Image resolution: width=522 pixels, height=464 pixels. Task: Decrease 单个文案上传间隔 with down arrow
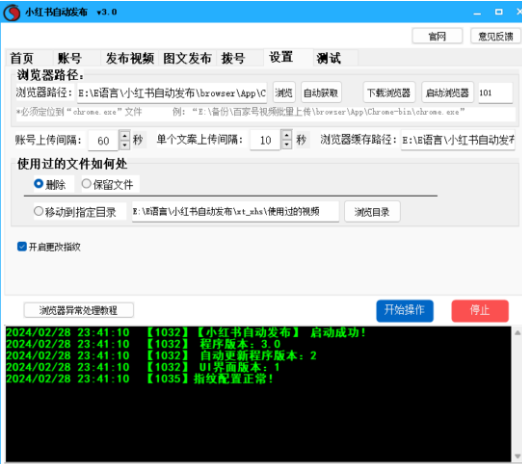[x=287, y=145]
